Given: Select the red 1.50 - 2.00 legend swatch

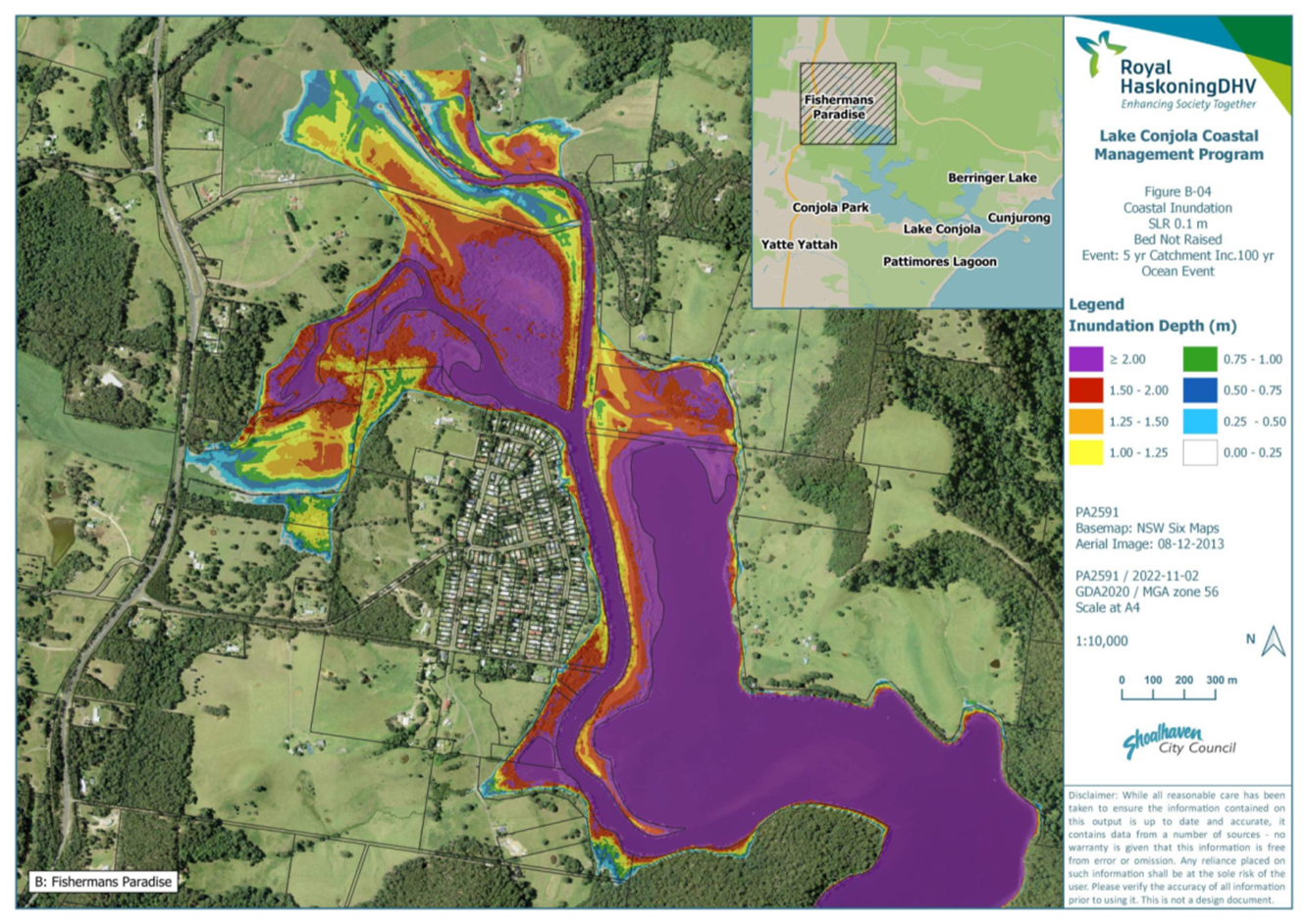Looking at the screenshot, I should (1085, 390).
